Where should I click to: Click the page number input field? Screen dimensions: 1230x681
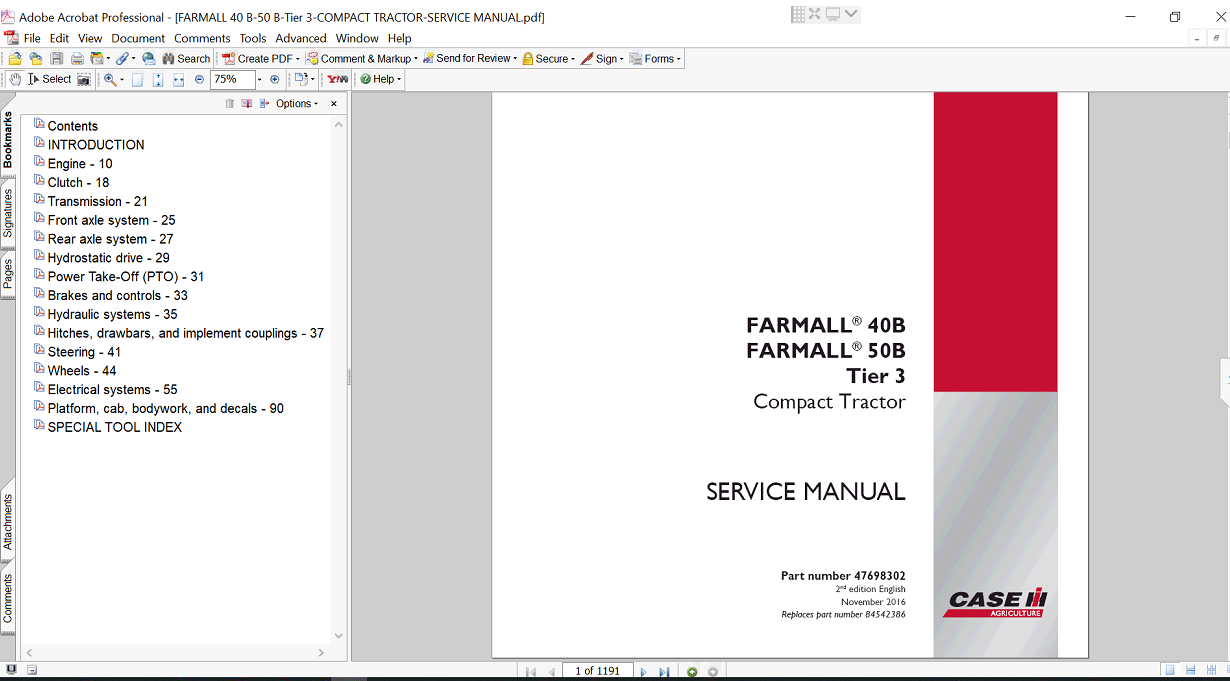point(598,671)
